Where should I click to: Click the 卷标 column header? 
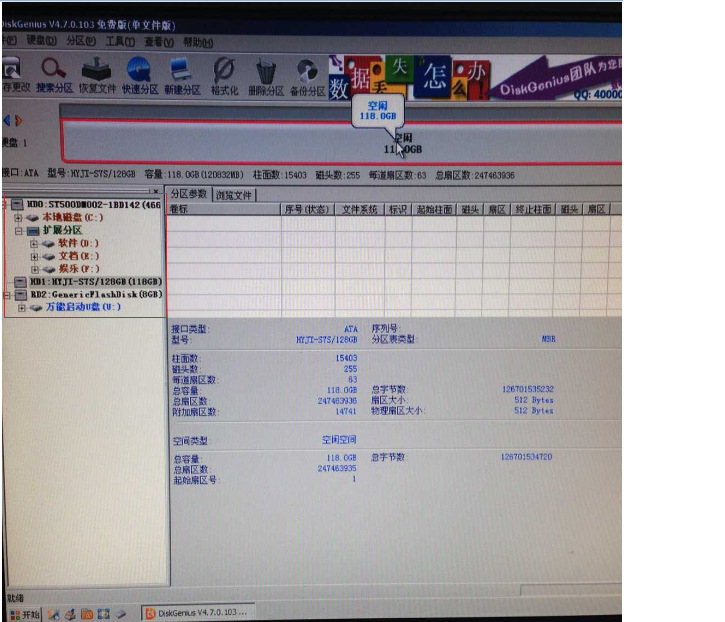(224, 209)
